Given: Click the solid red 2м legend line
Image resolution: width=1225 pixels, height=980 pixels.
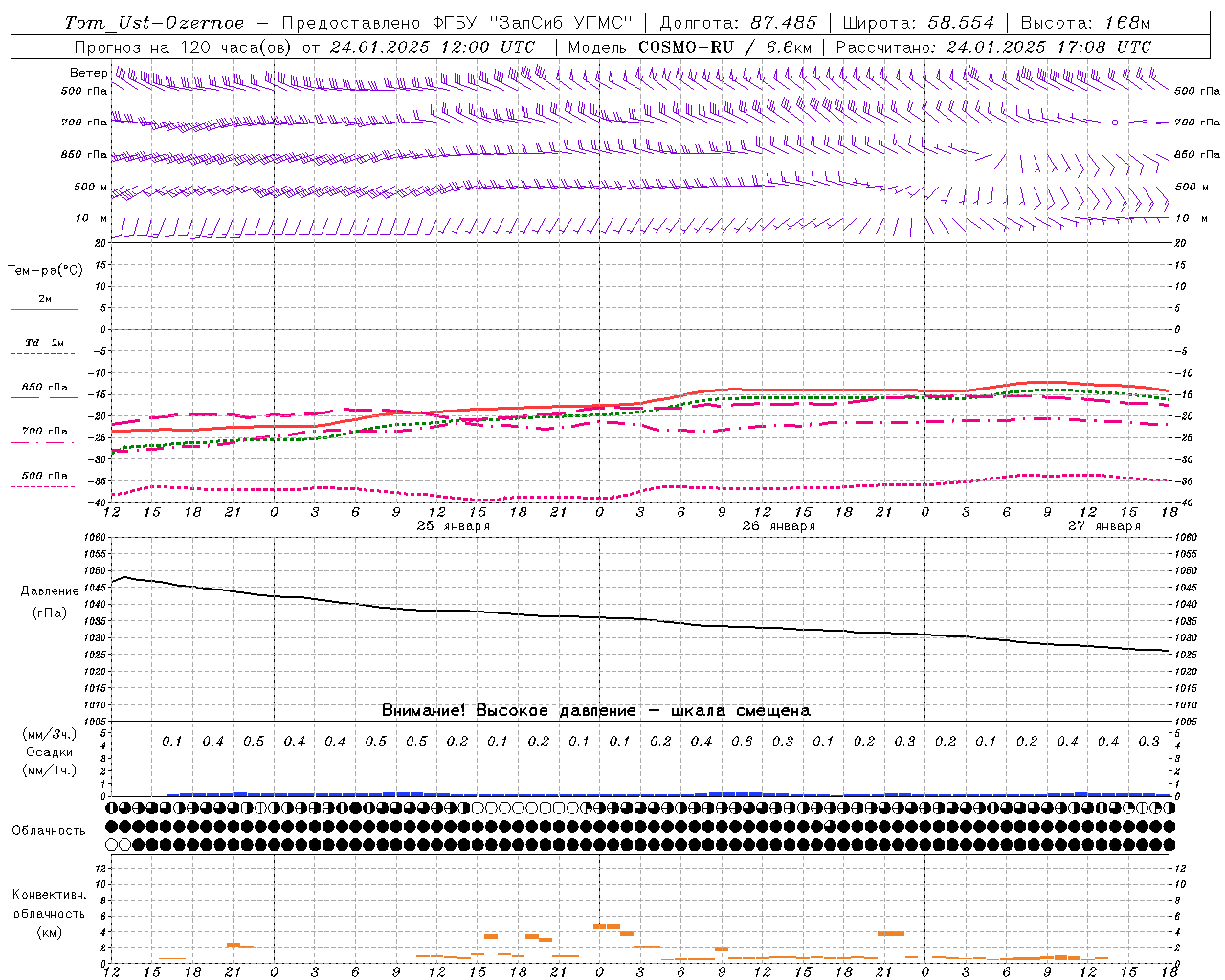Looking at the screenshot, I should click(44, 309).
